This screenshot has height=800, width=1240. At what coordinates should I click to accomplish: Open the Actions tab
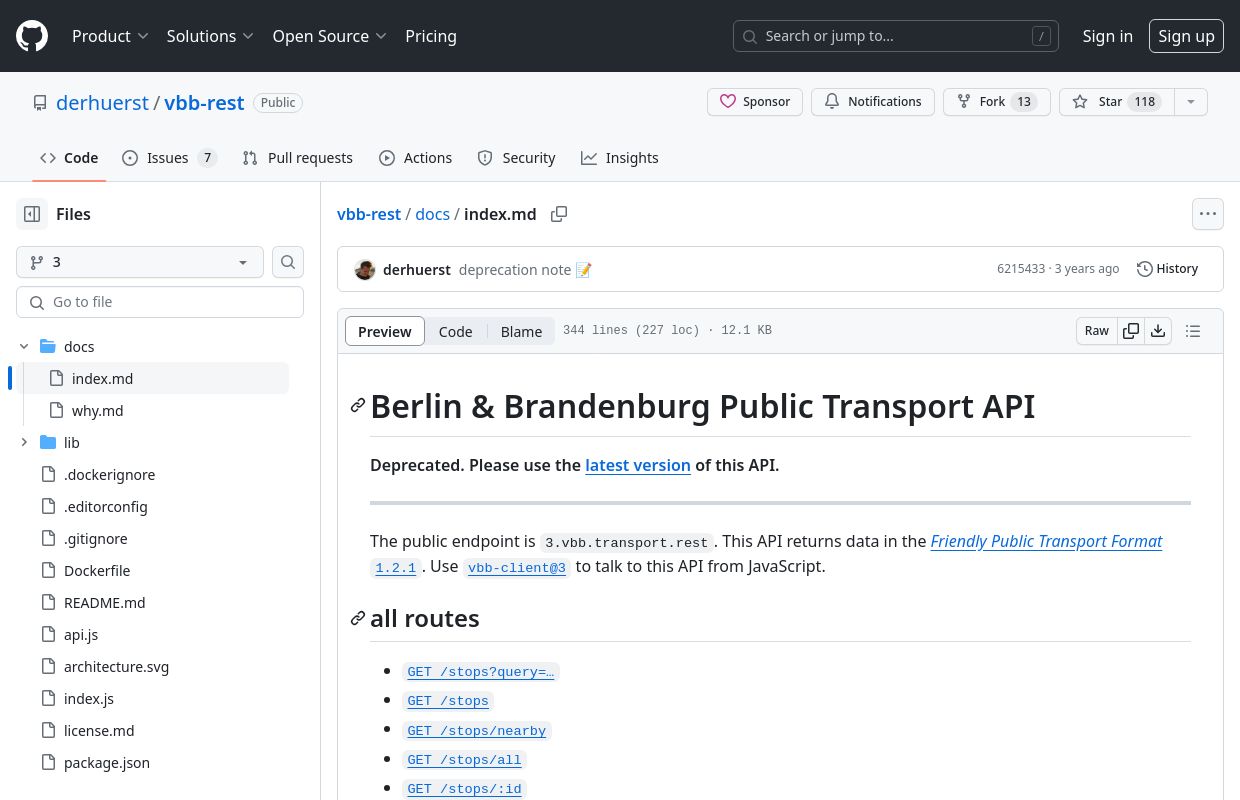click(415, 158)
